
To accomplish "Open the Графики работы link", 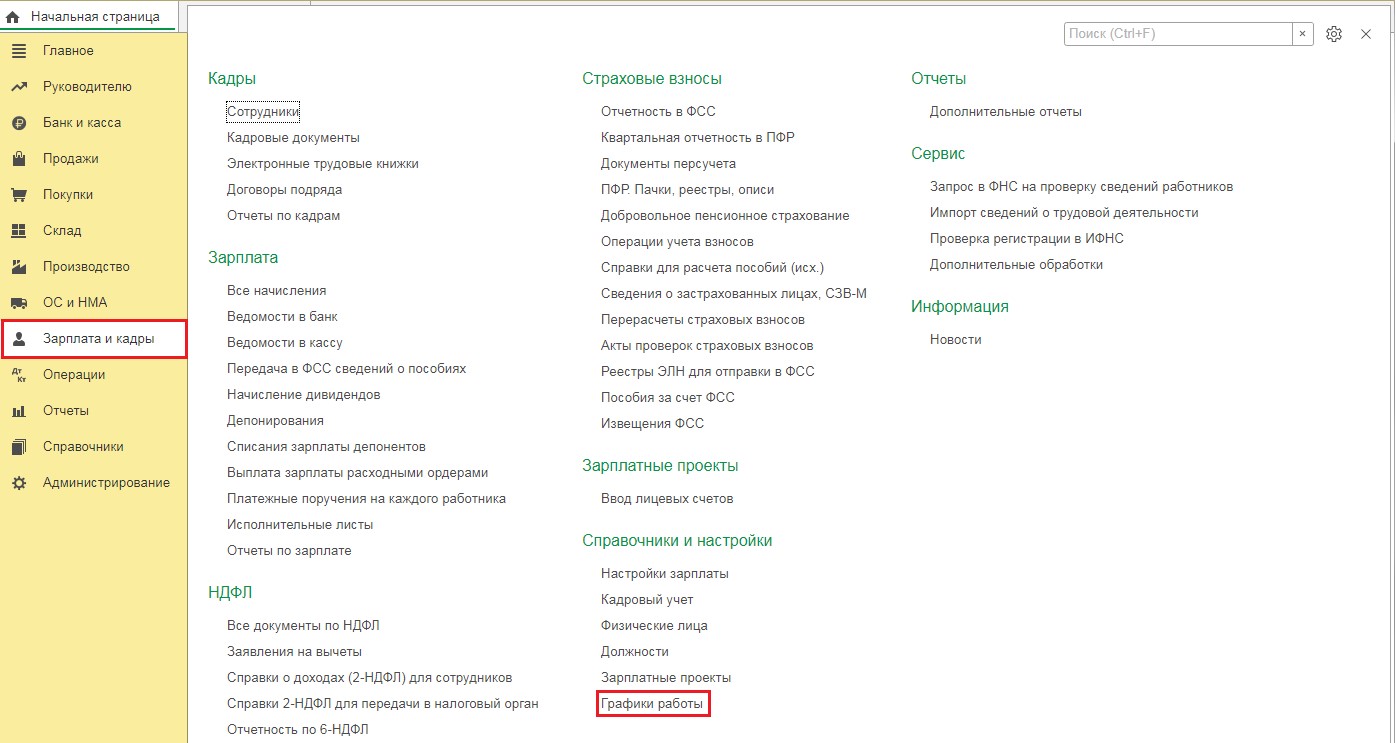I will coord(652,704).
